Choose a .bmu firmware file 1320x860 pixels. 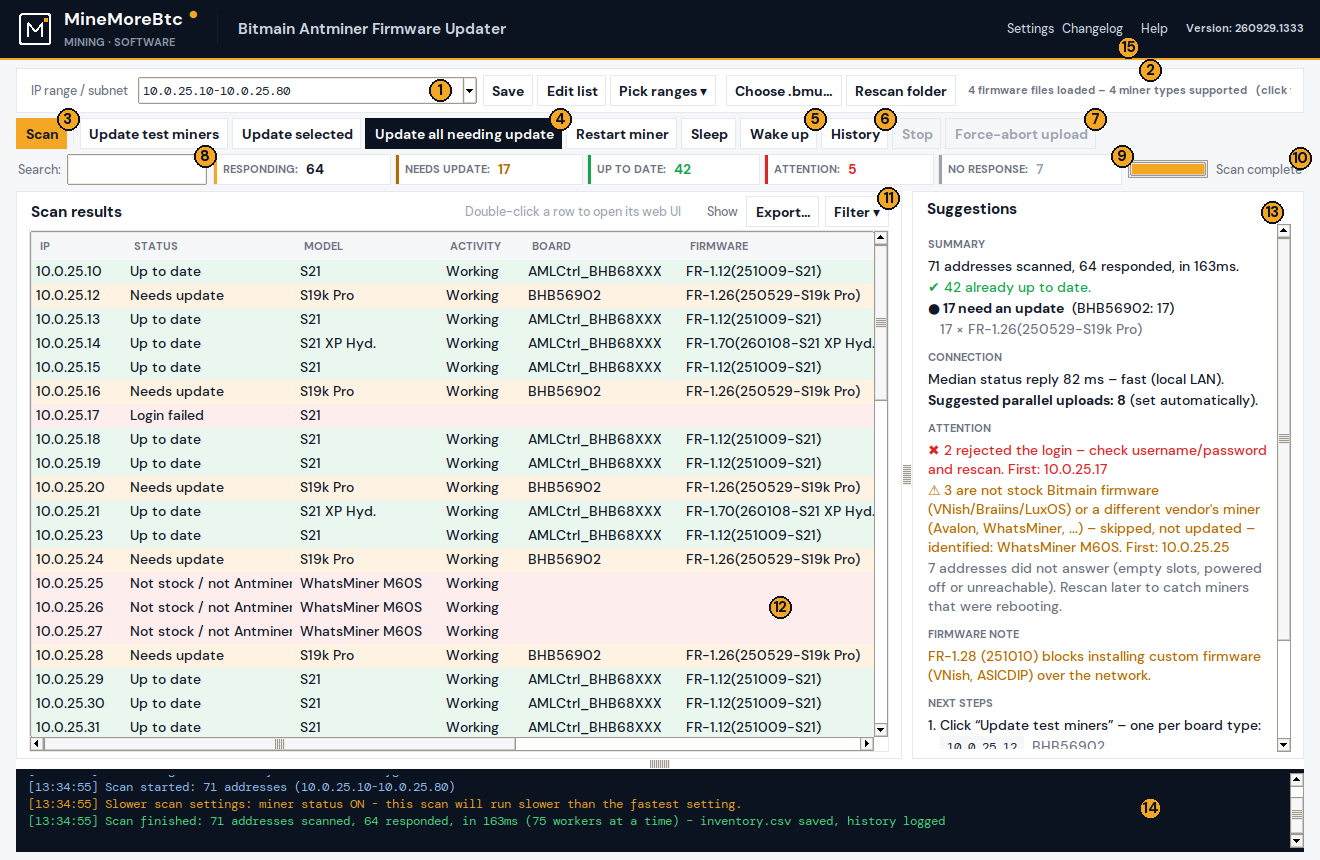click(784, 91)
